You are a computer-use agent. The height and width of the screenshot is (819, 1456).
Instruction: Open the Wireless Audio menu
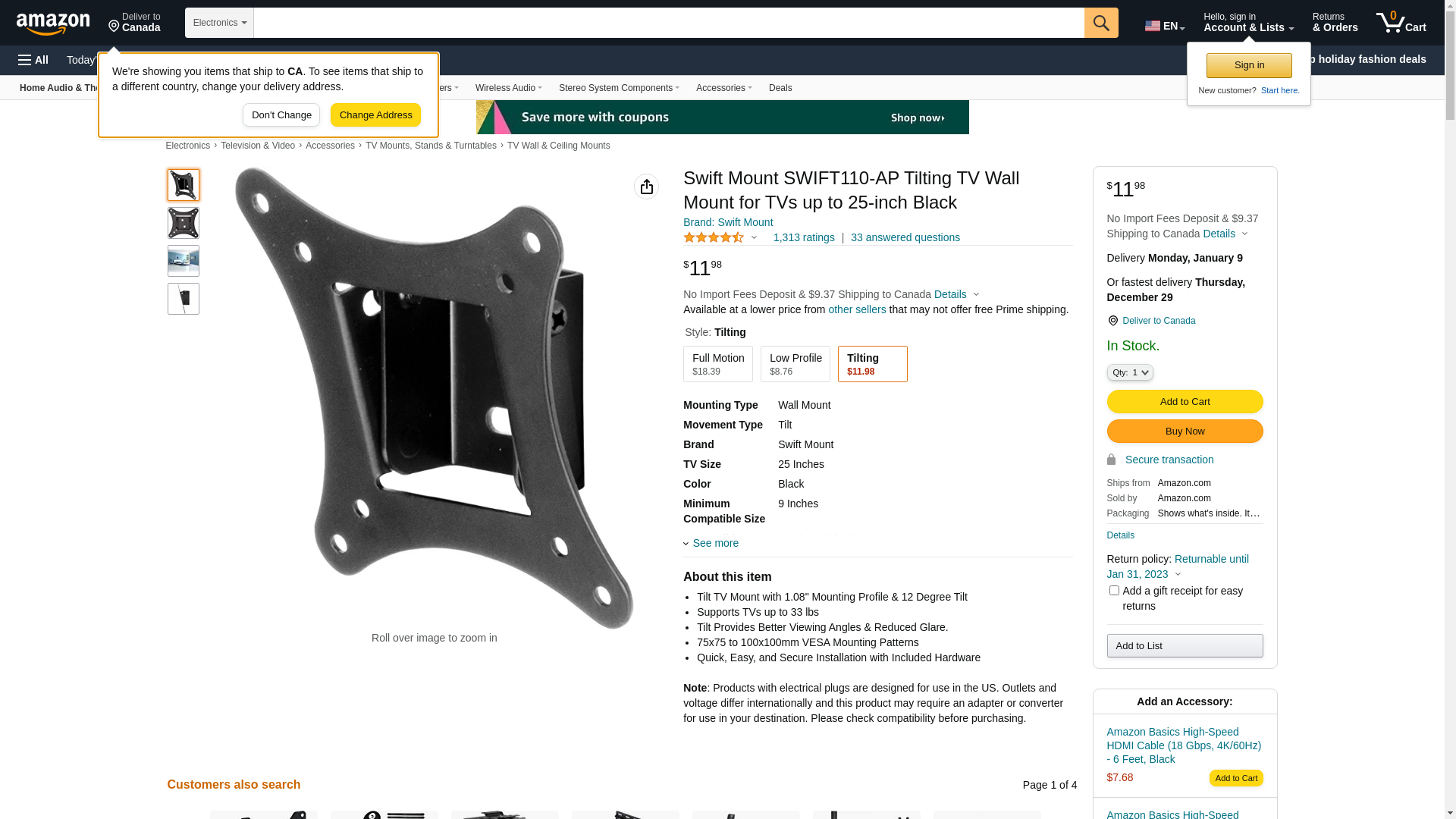pos(509,88)
